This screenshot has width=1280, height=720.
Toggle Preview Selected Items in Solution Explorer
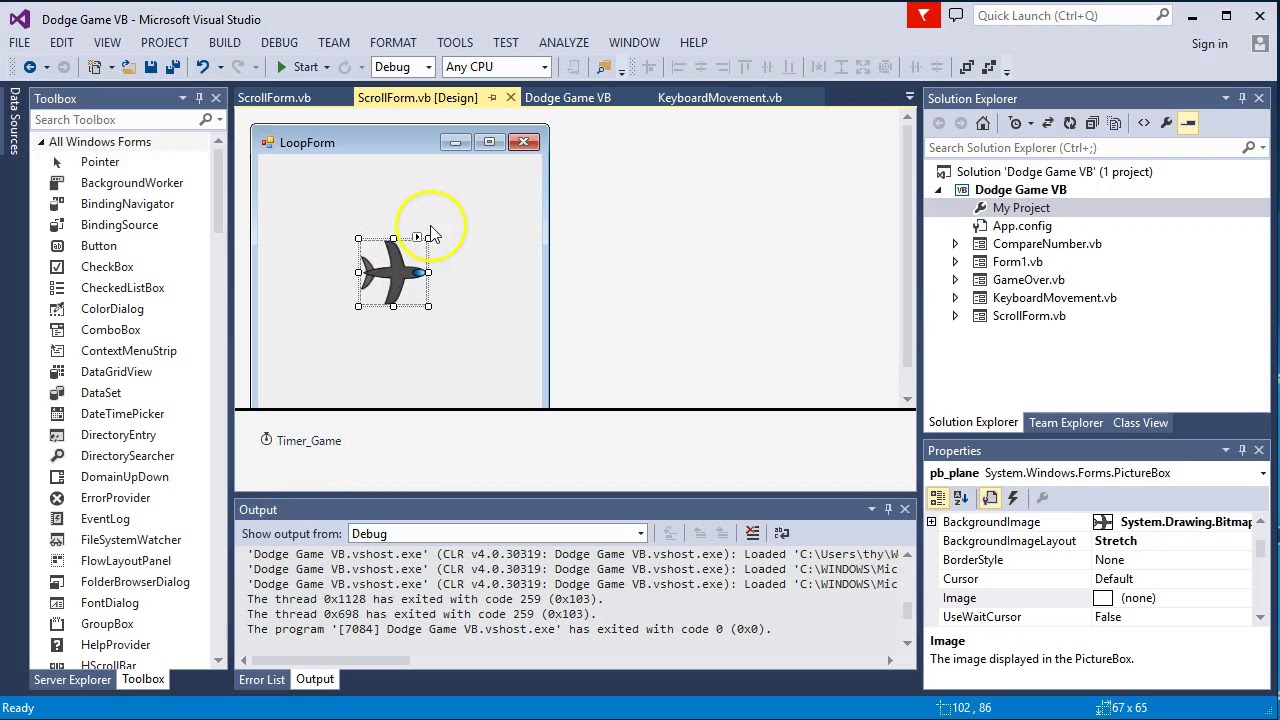[x=1188, y=123]
